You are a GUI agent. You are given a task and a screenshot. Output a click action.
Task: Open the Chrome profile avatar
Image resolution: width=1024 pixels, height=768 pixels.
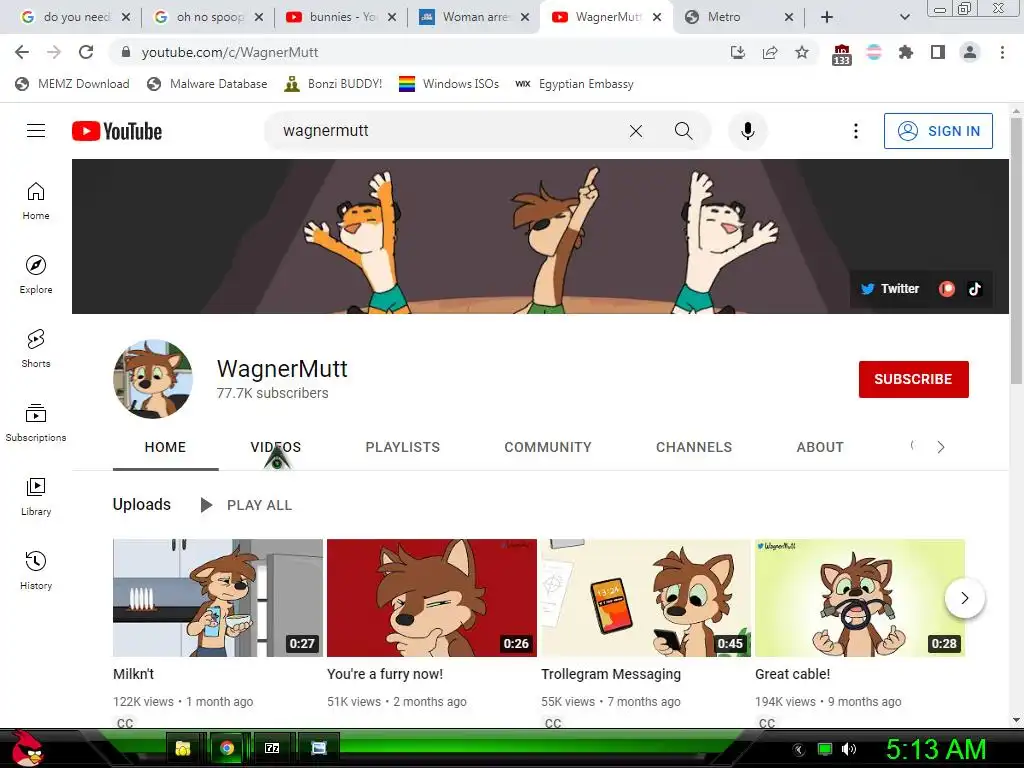[x=970, y=52]
